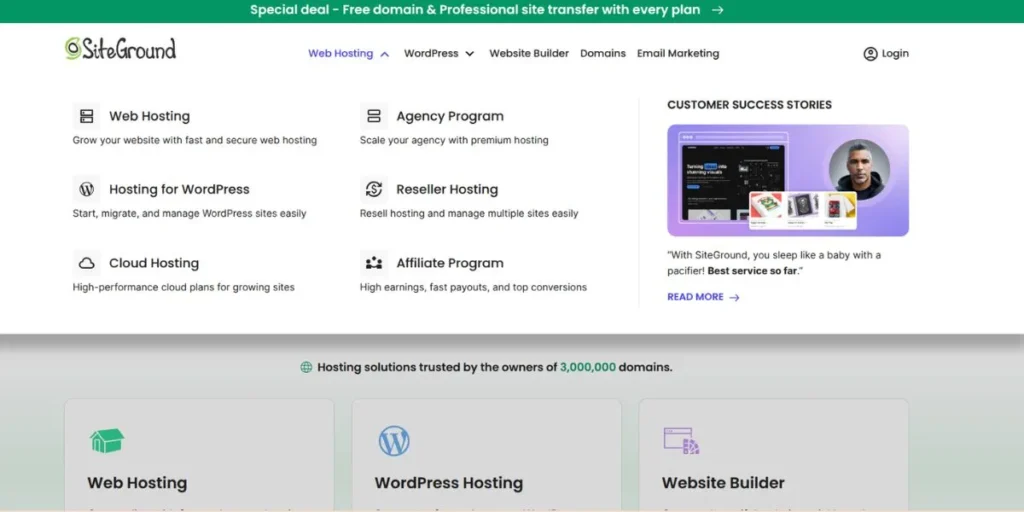Go to Email Marketing nav item
The height and width of the screenshot is (512, 1024).
(678, 54)
